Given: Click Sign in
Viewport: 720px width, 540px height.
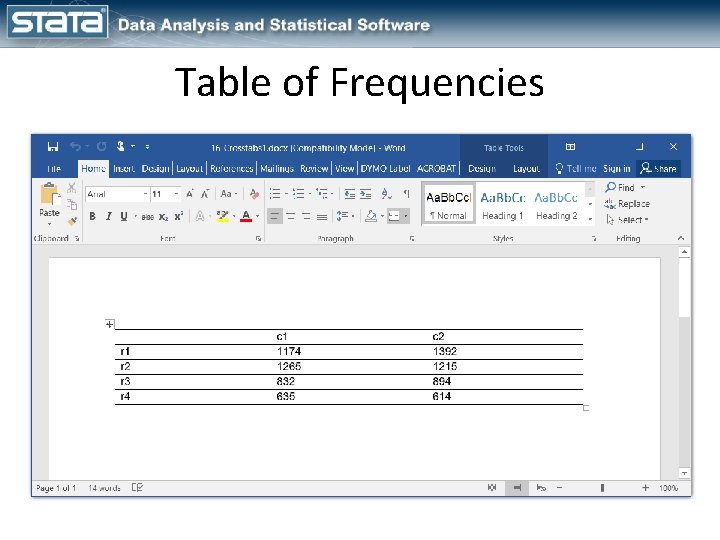Looking at the screenshot, I should pos(616,169).
